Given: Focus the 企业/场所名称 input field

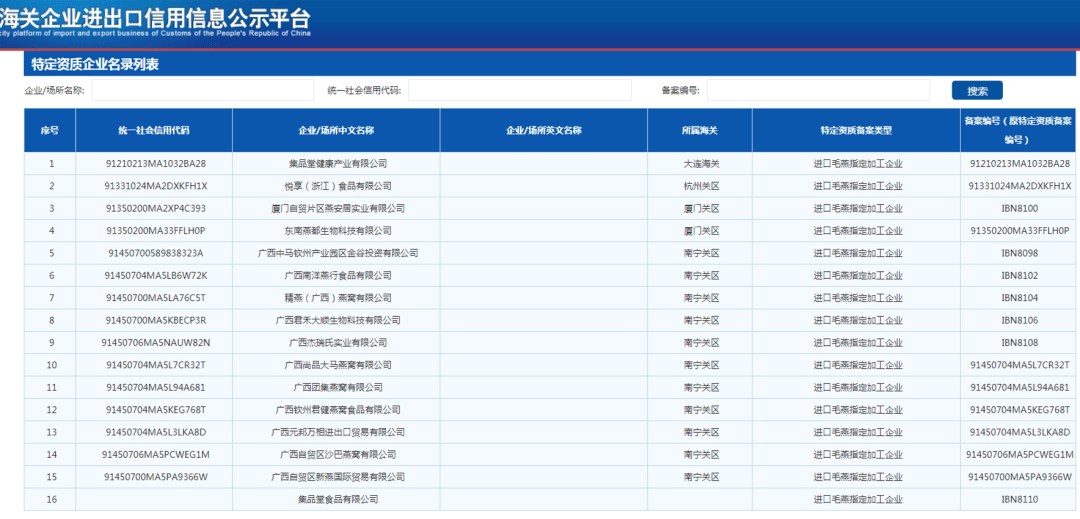Looking at the screenshot, I should (202, 91).
